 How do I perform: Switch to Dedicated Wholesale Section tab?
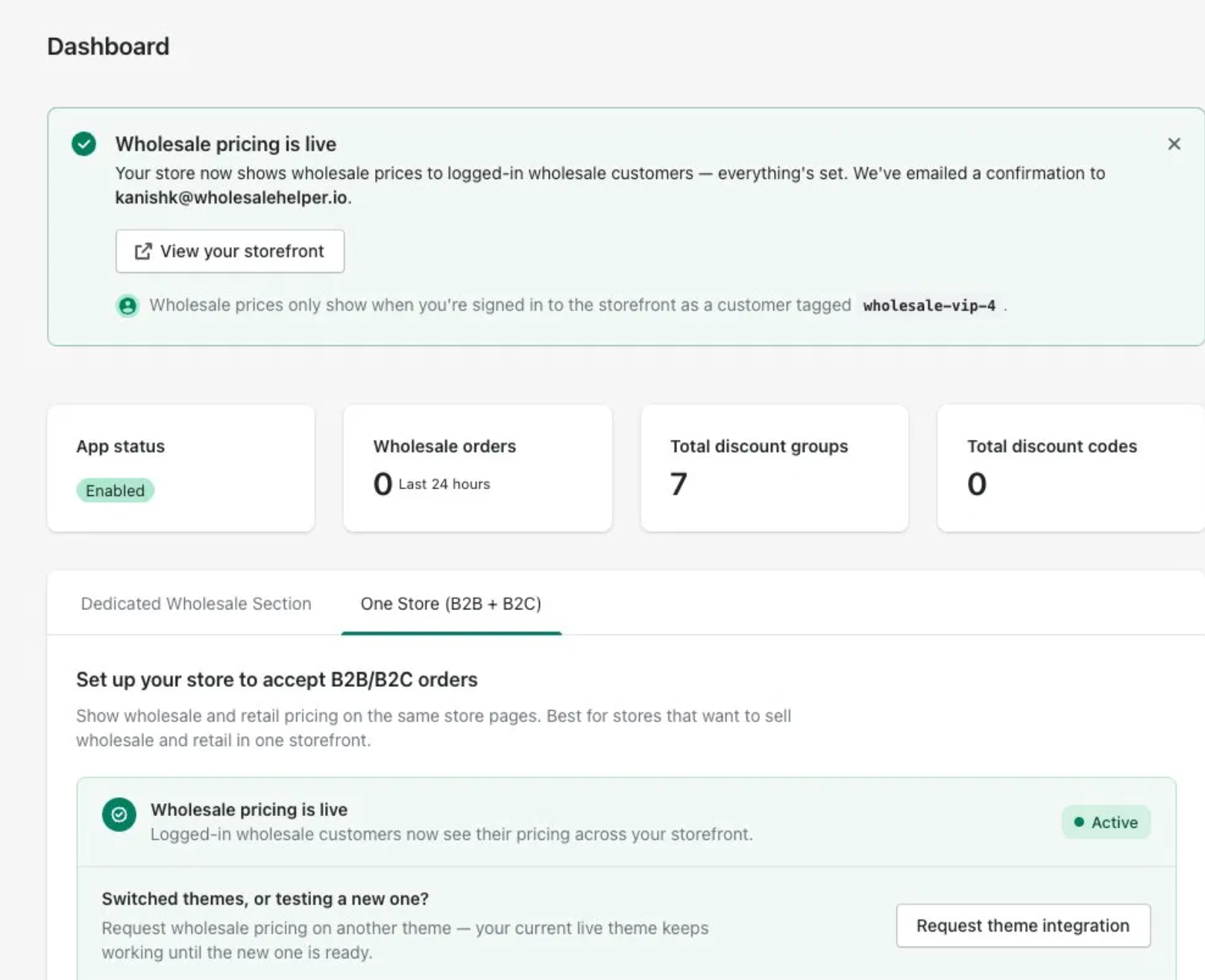(x=196, y=603)
